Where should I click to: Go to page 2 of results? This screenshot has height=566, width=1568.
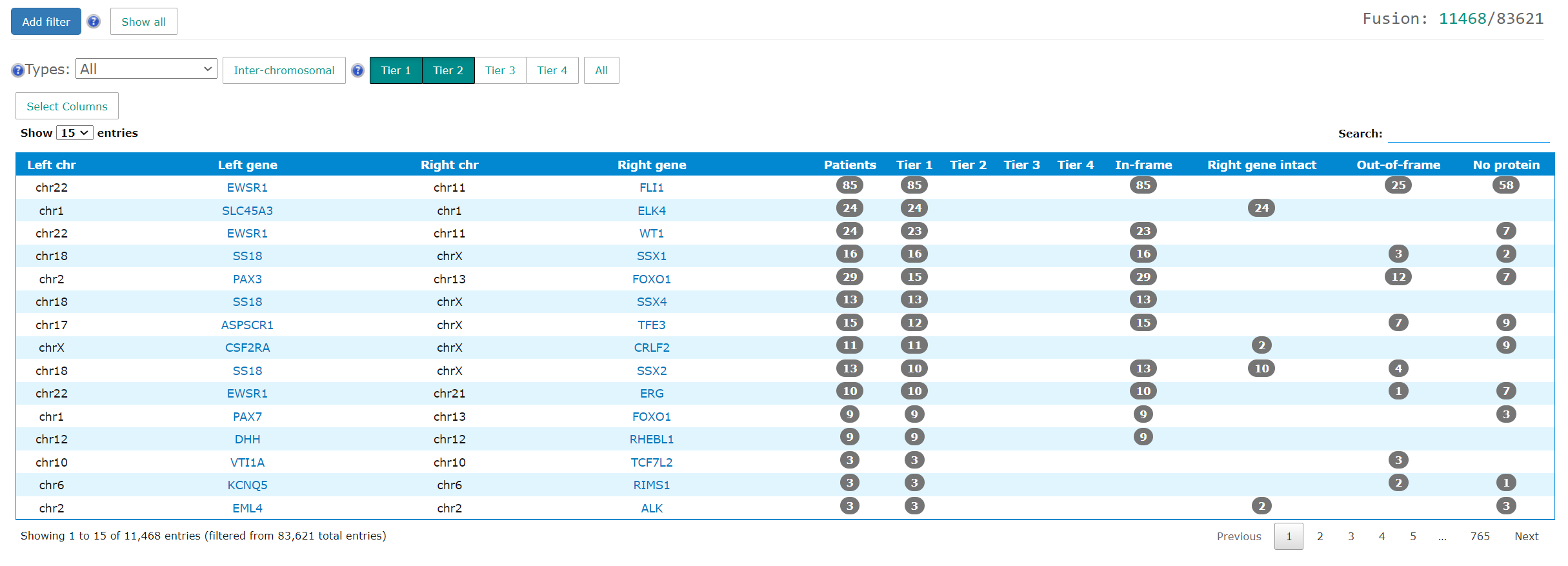pos(1320,536)
